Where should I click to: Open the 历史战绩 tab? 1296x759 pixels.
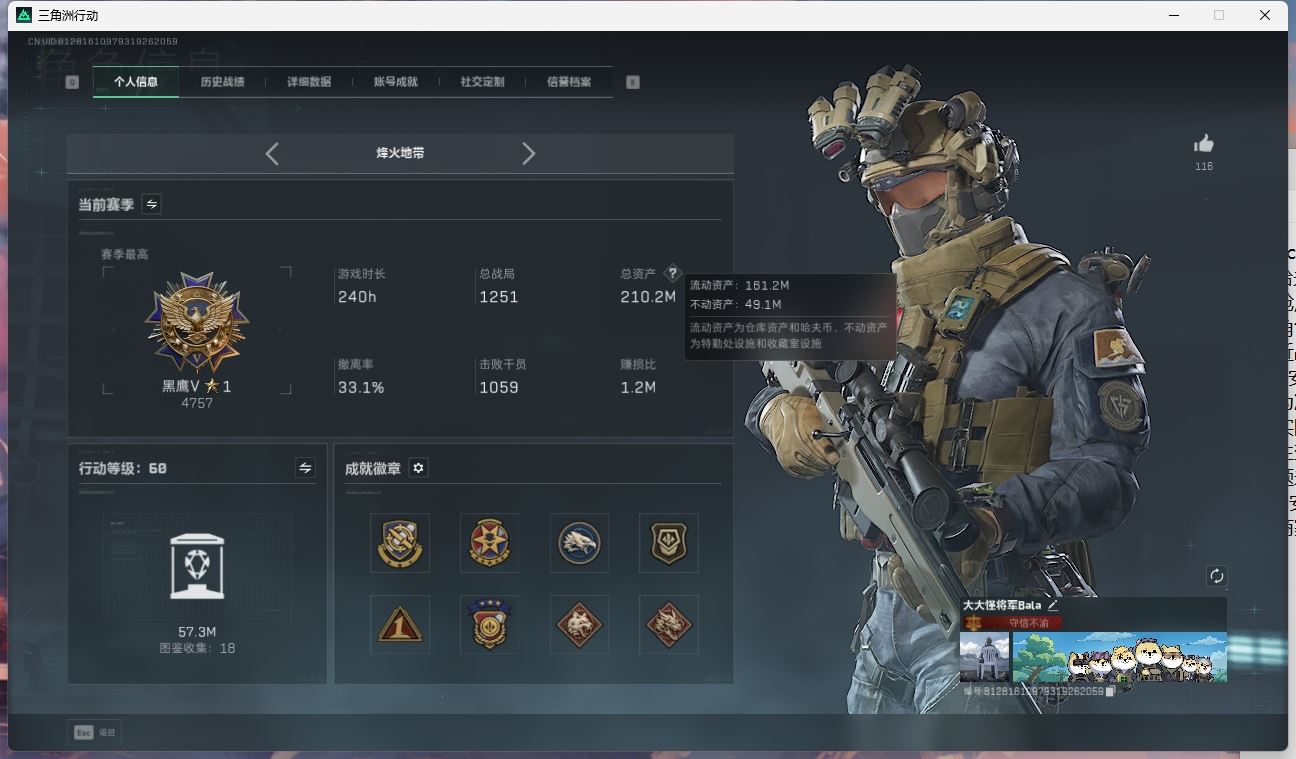click(222, 82)
